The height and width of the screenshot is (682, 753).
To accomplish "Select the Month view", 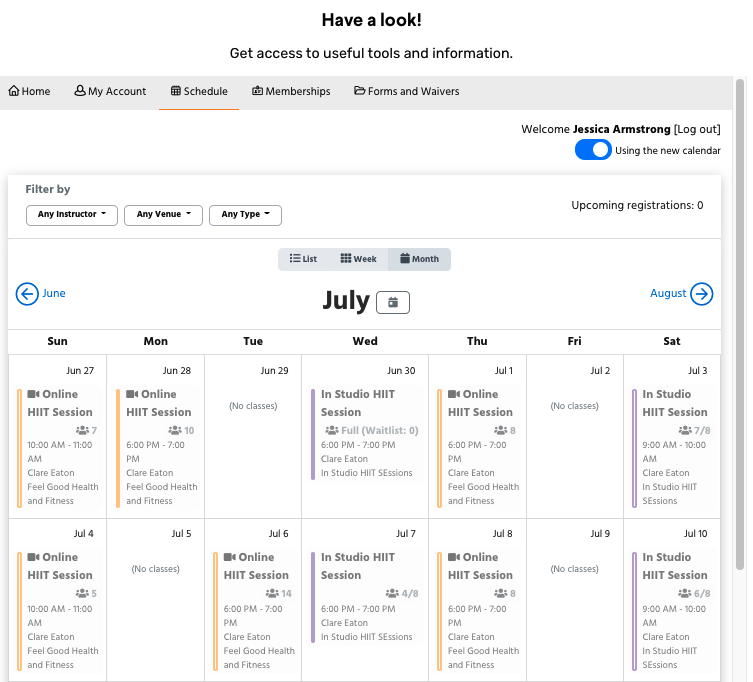I will pyautogui.click(x=419, y=259).
